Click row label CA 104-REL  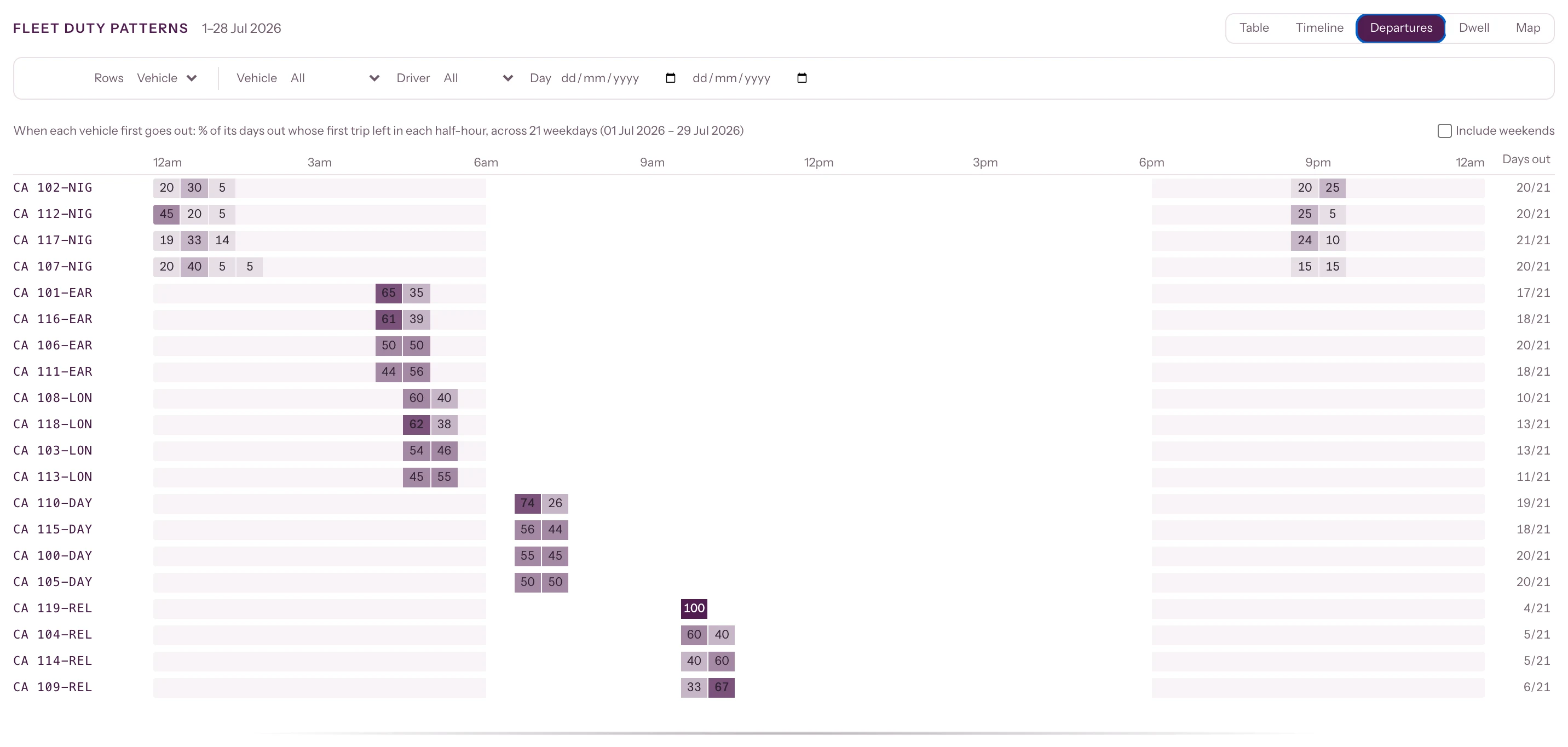[x=53, y=634]
